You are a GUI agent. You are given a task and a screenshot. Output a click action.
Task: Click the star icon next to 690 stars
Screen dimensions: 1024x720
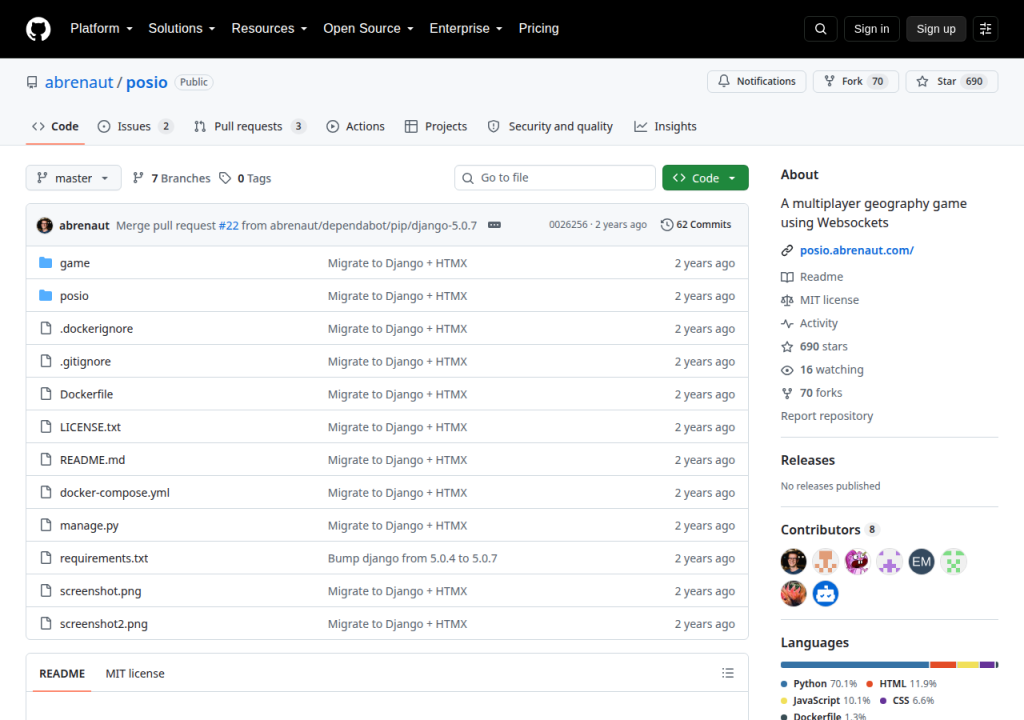(x=787, y=346)
